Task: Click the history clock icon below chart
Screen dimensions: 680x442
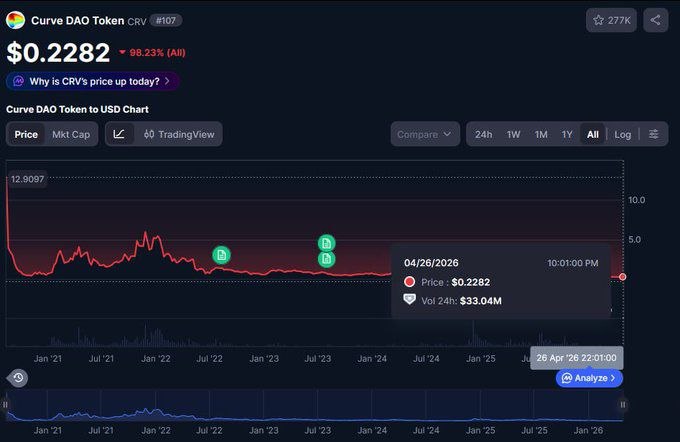Action: (x=18, y=378)
